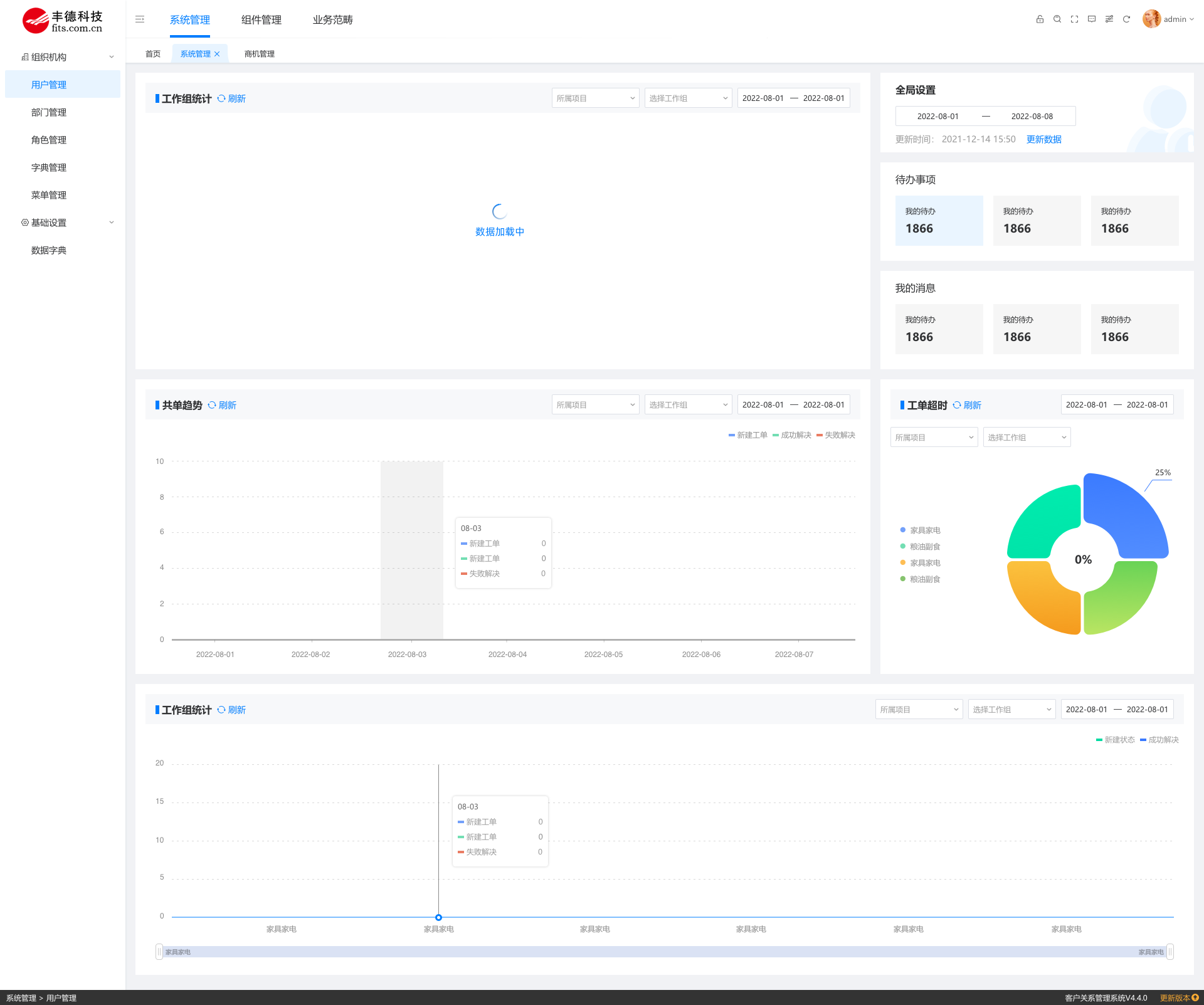1204x1005 pixels.
Task: Click the 更新版本 alert icon in status bar
Action: tap(1195, 997)
